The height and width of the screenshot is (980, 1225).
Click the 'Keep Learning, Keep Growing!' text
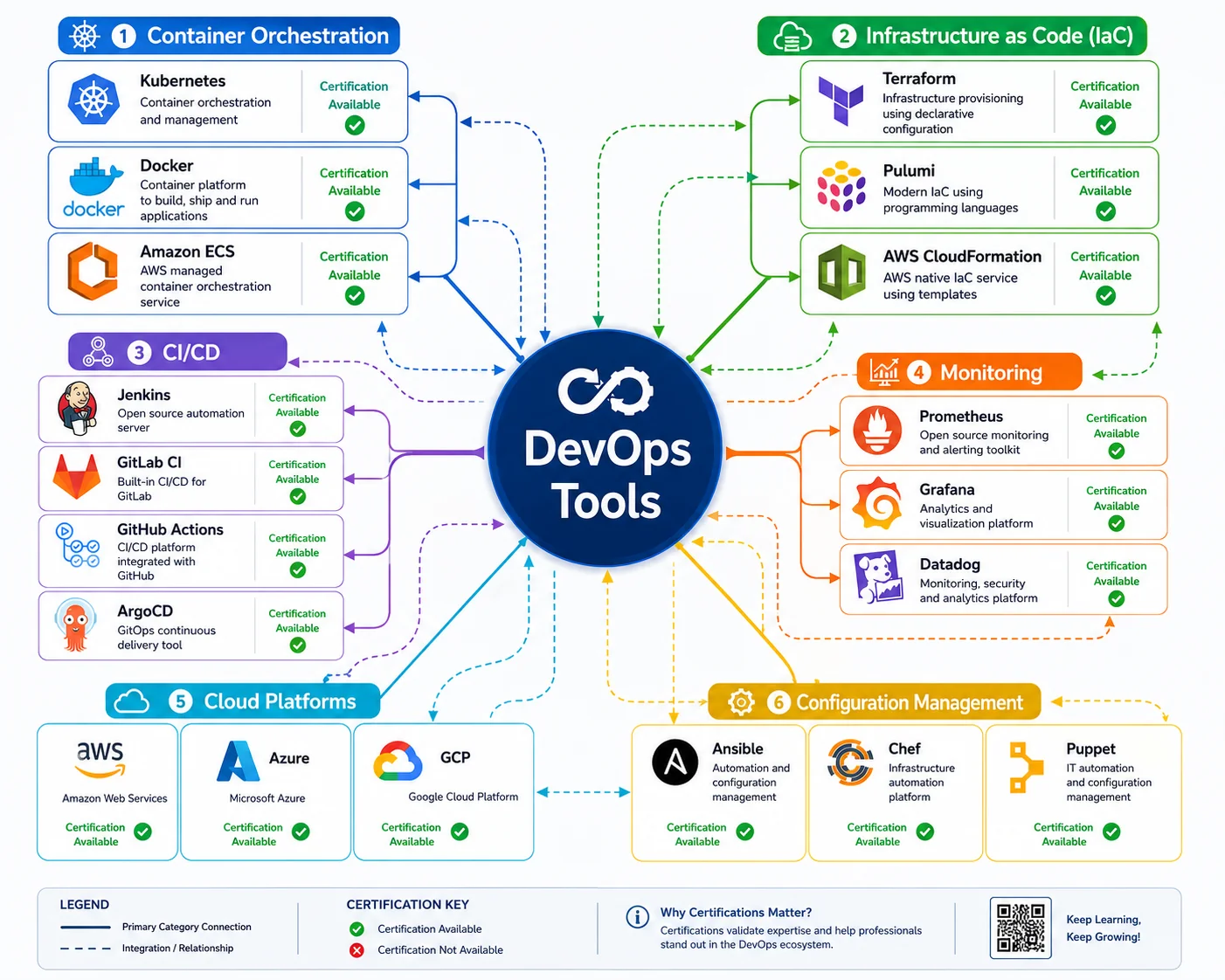coord(1104,928)
